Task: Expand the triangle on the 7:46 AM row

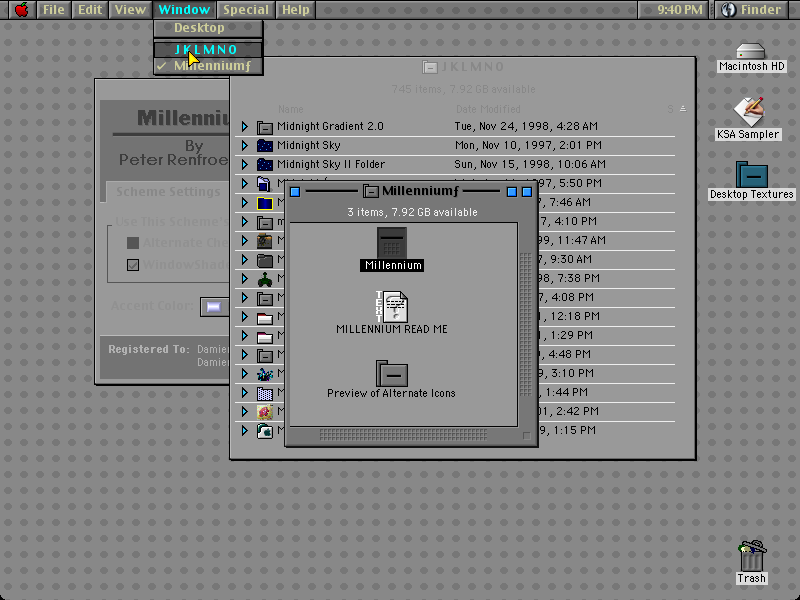Action: [x=244, y=203]
